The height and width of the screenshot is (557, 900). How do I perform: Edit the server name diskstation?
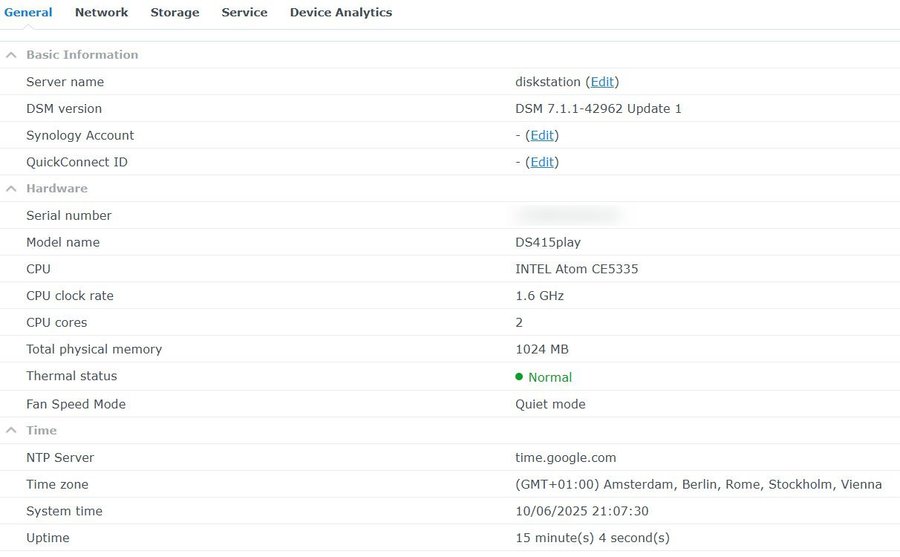click(602, 82)
